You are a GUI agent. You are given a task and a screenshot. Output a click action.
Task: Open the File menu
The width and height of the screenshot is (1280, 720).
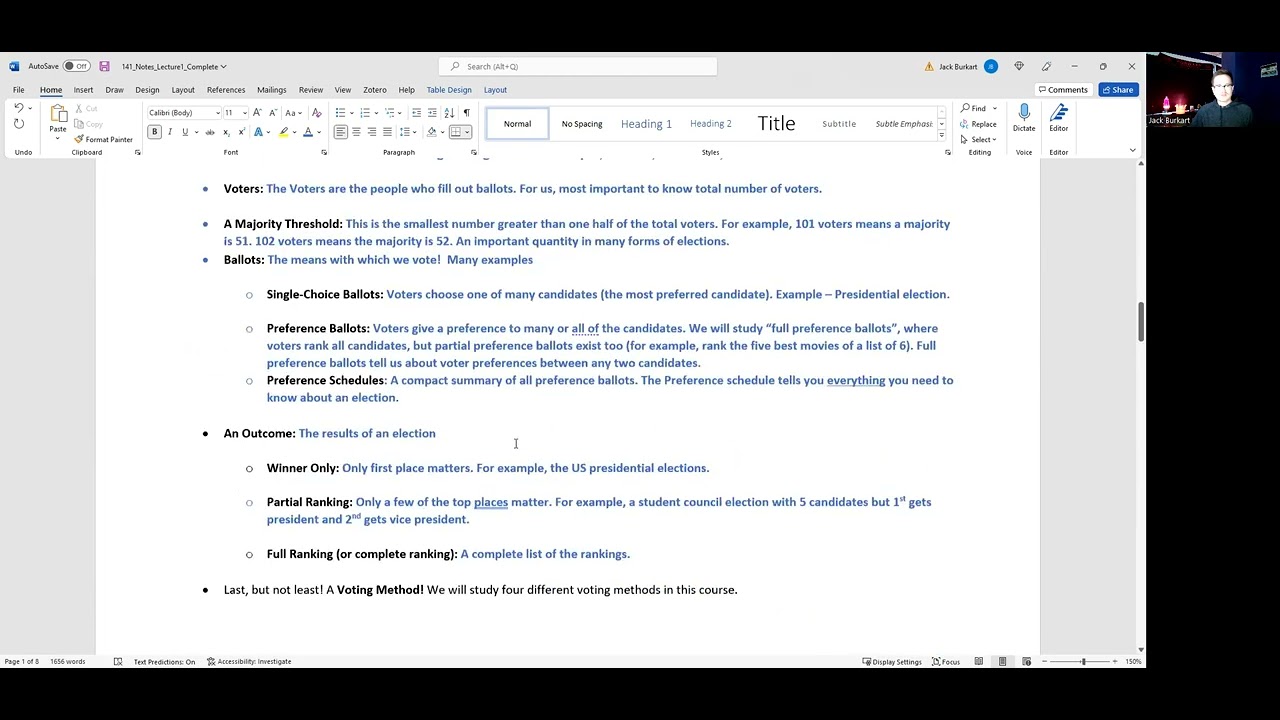tap(18, 90)
